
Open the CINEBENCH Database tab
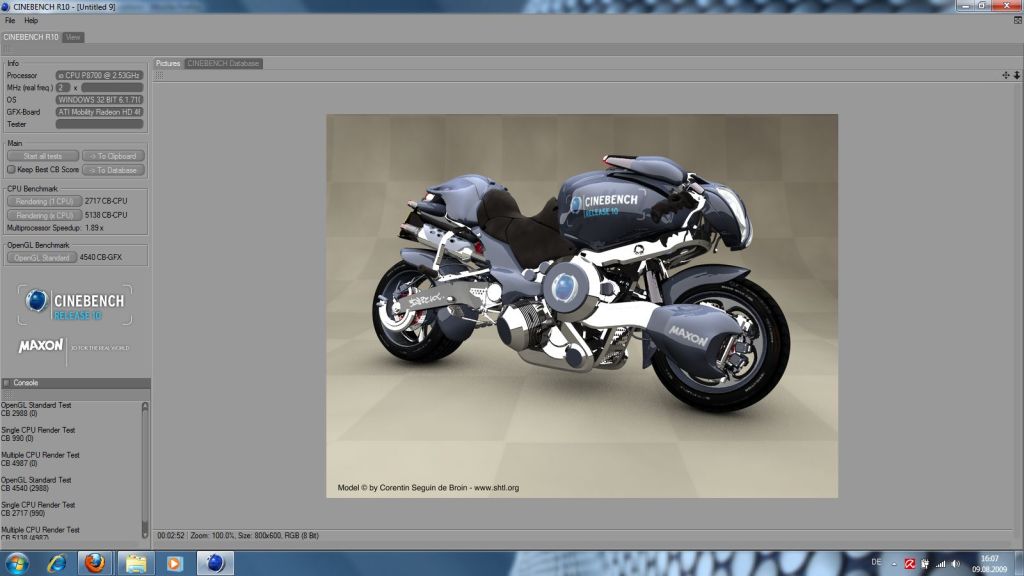pos(223,63)
